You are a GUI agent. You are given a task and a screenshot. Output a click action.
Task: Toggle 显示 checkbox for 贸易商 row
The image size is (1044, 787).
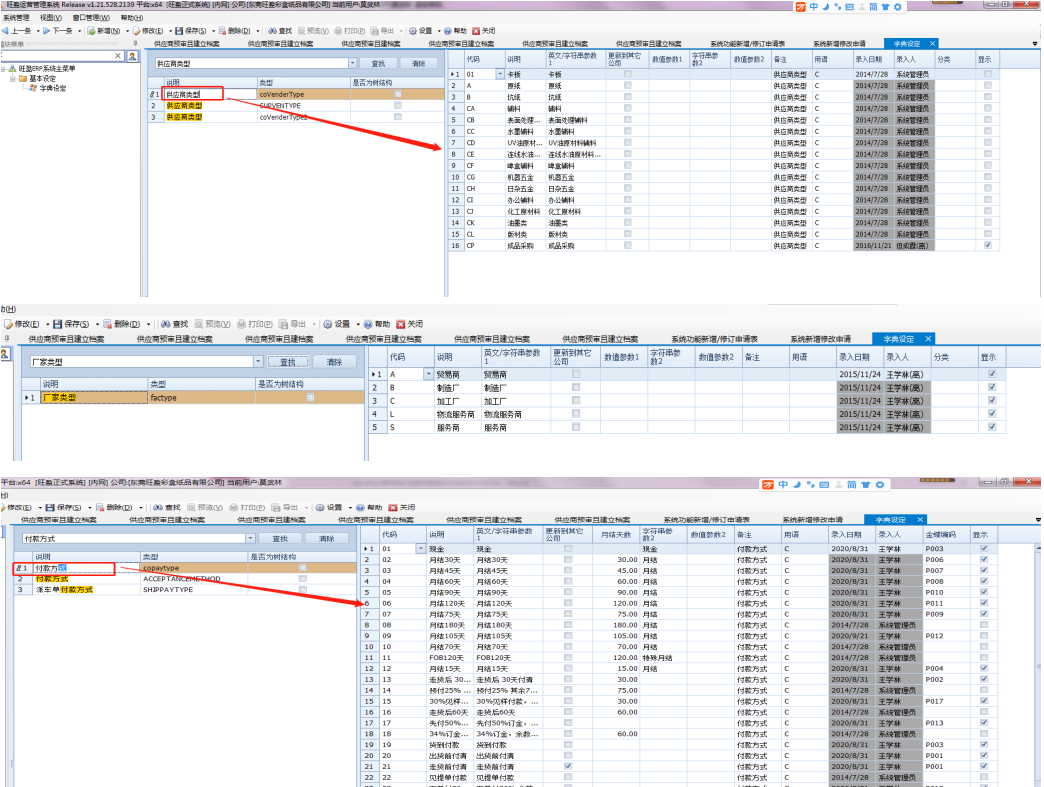tap(992, 374)
